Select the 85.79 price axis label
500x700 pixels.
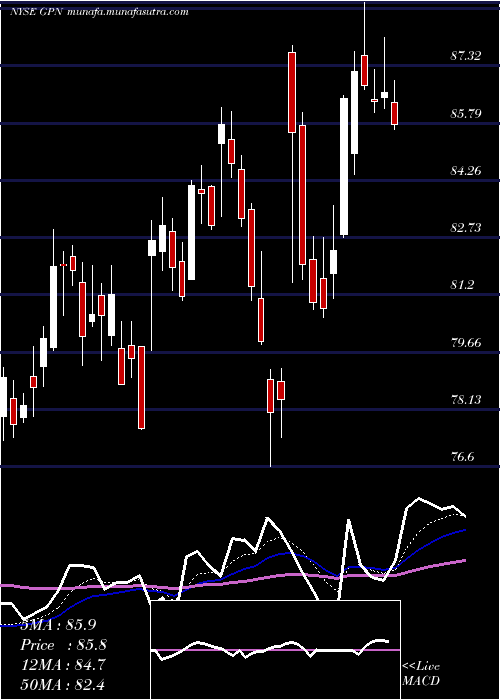pos(466,113)
